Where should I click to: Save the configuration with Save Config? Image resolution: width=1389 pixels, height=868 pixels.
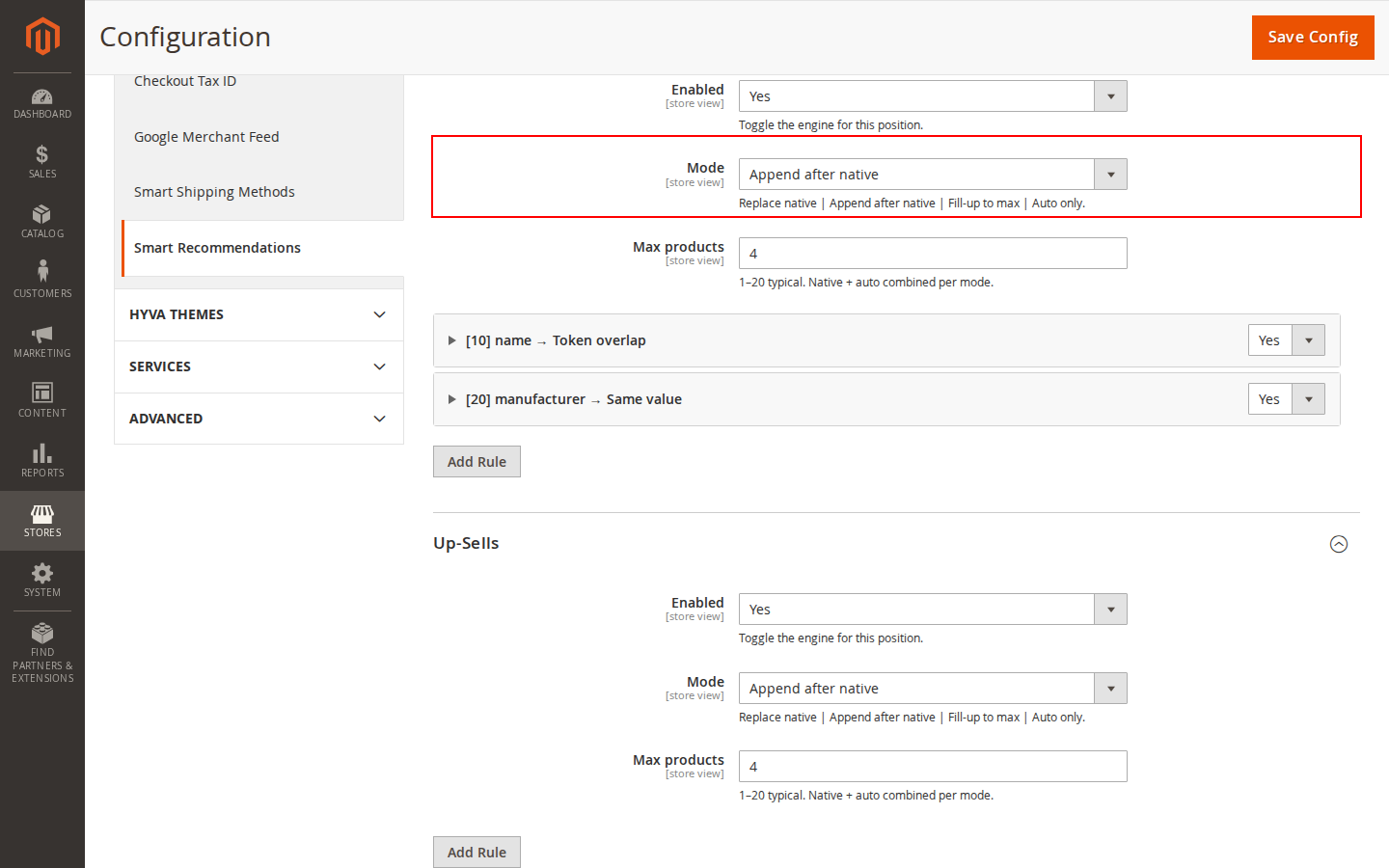[1313, 38]
